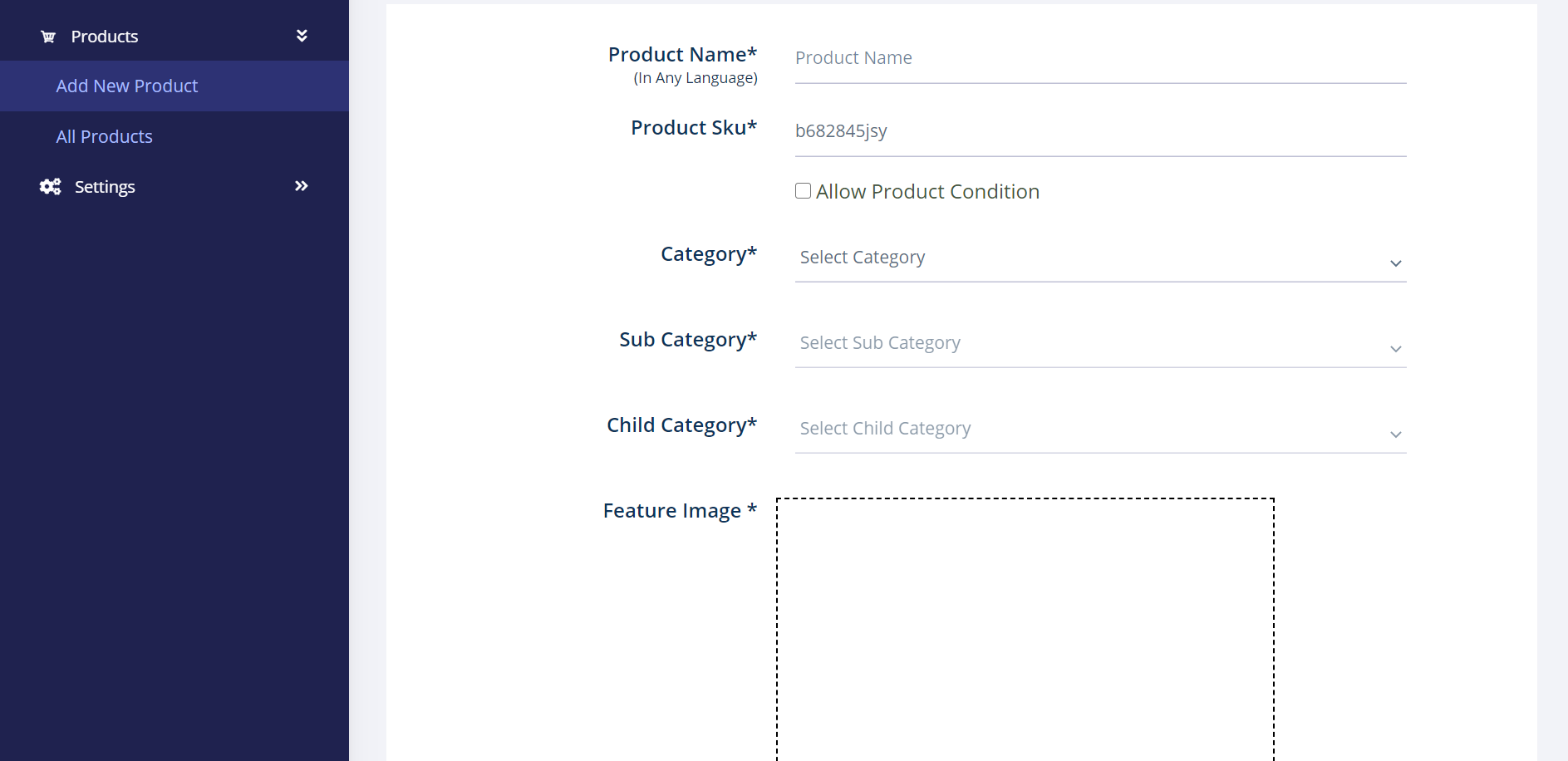The height and width of the screenshot is (761, 1568).
Task: Click the Child Category dropdown chevron arrow
Action: (x=1396, y=435)
